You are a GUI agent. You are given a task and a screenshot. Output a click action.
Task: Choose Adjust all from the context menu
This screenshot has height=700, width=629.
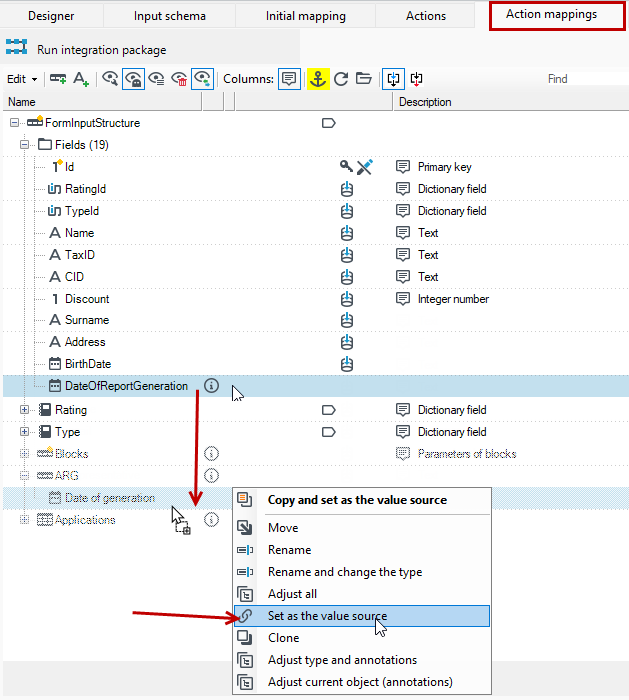click(x=362, y=594)
